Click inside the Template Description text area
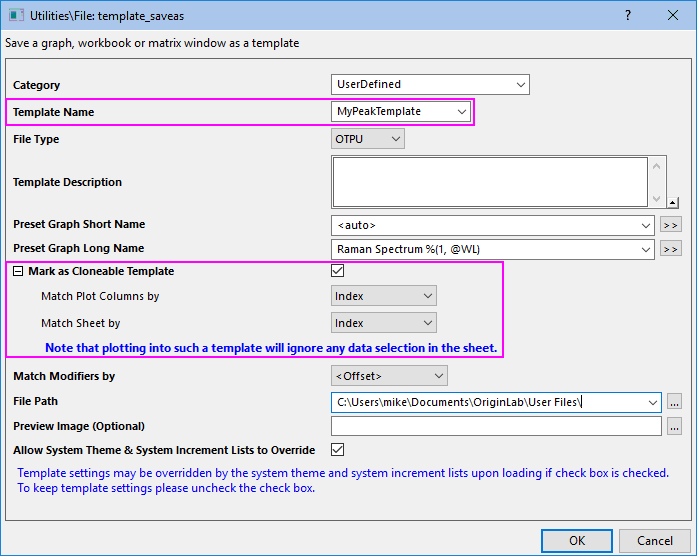 [x=490, y=181]
